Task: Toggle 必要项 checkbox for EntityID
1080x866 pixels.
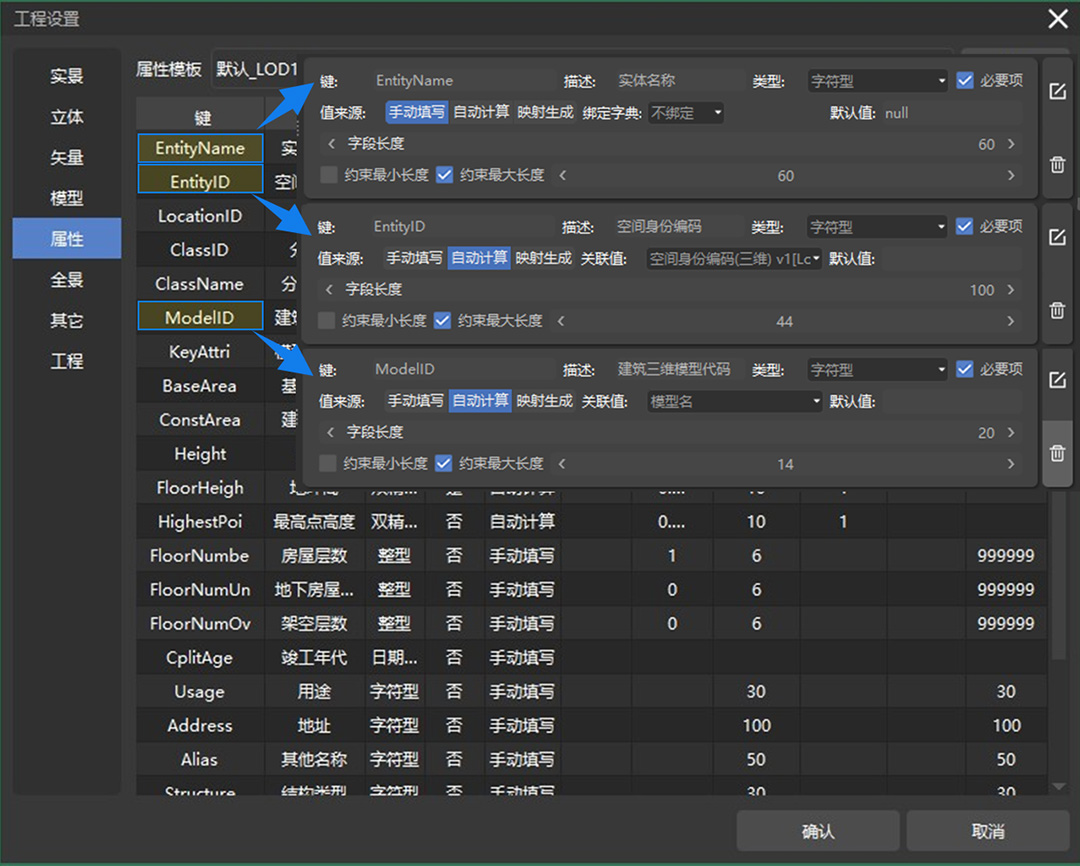Action: tap(964, 226)
